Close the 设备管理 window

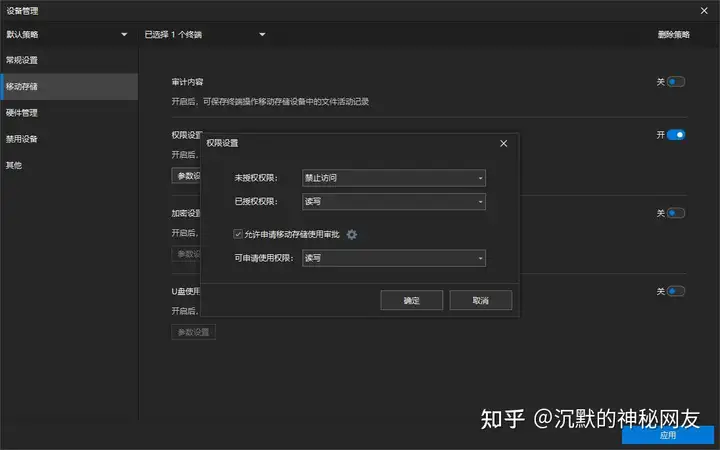click(x=704, y=11)
